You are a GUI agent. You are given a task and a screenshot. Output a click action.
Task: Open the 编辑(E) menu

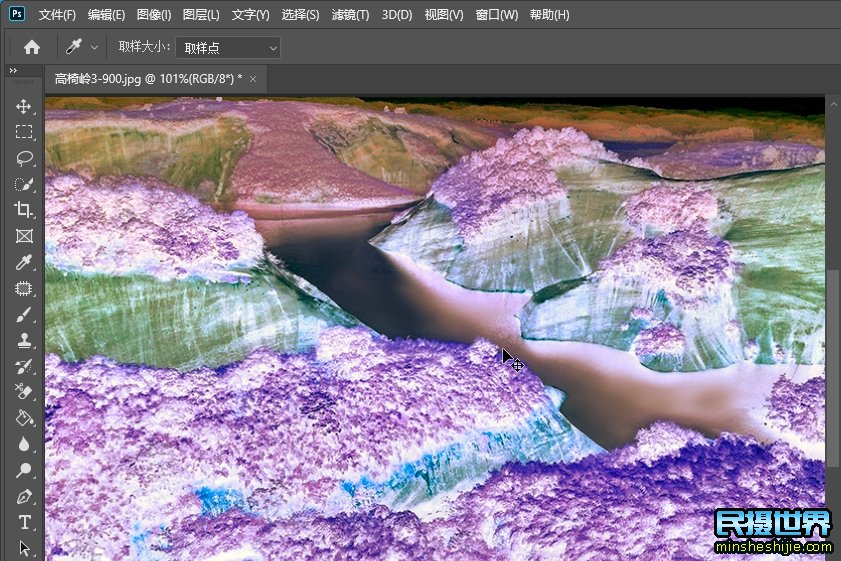click(x=106, y=15)
